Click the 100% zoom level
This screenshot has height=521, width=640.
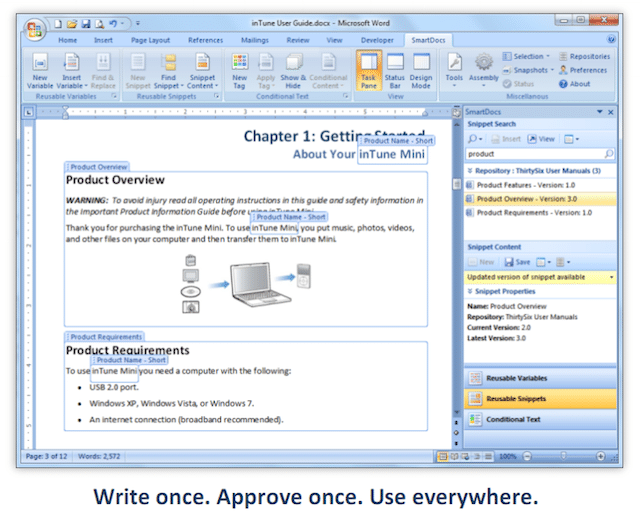(508, 456)
